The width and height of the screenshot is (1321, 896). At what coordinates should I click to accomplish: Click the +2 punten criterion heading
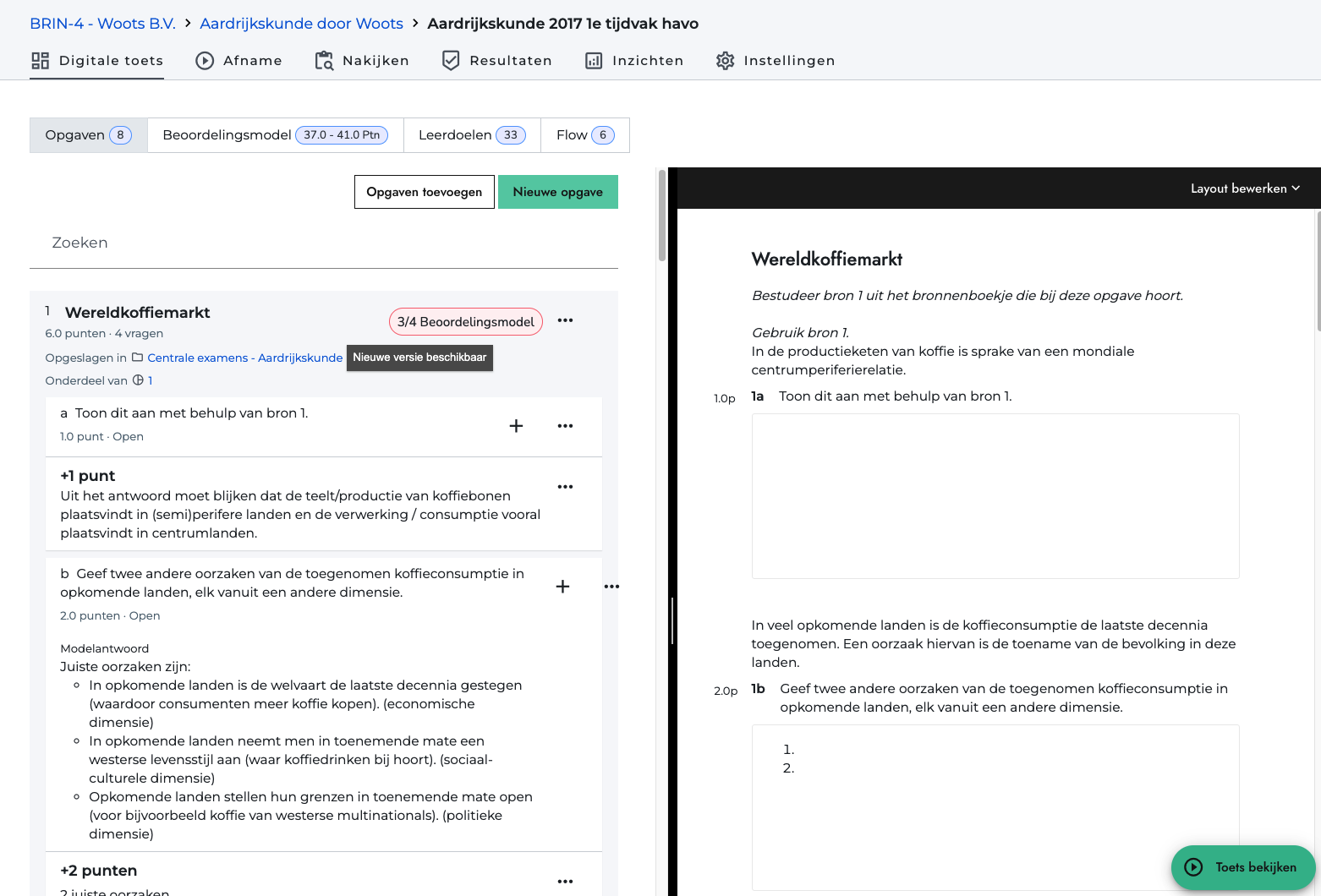(x=99, y=871)
